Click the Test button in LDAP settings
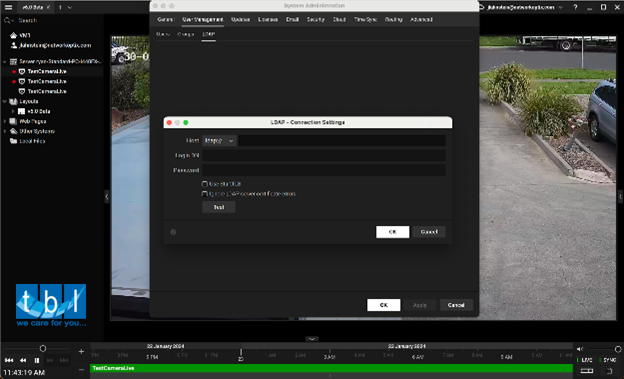The image size is (624, 379). pyautogui.click(x=218, y=207)
